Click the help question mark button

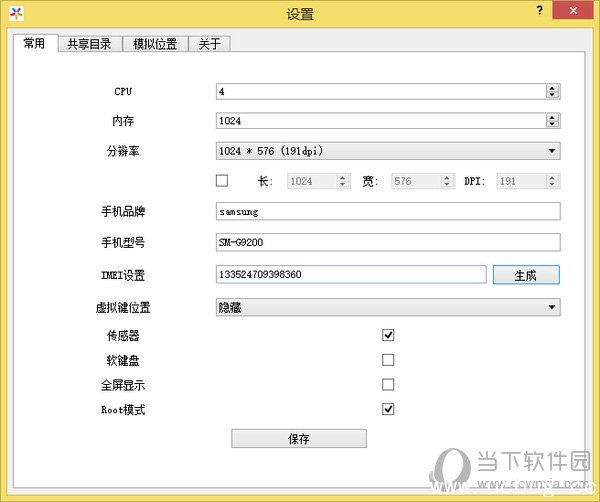point(540,11)
